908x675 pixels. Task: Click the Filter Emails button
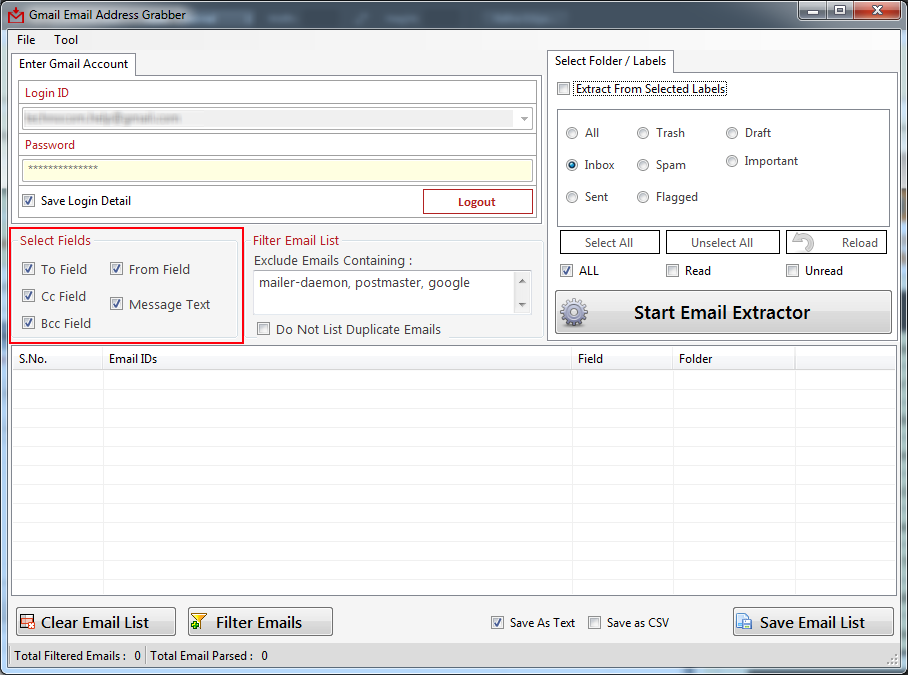pos(260,622)
